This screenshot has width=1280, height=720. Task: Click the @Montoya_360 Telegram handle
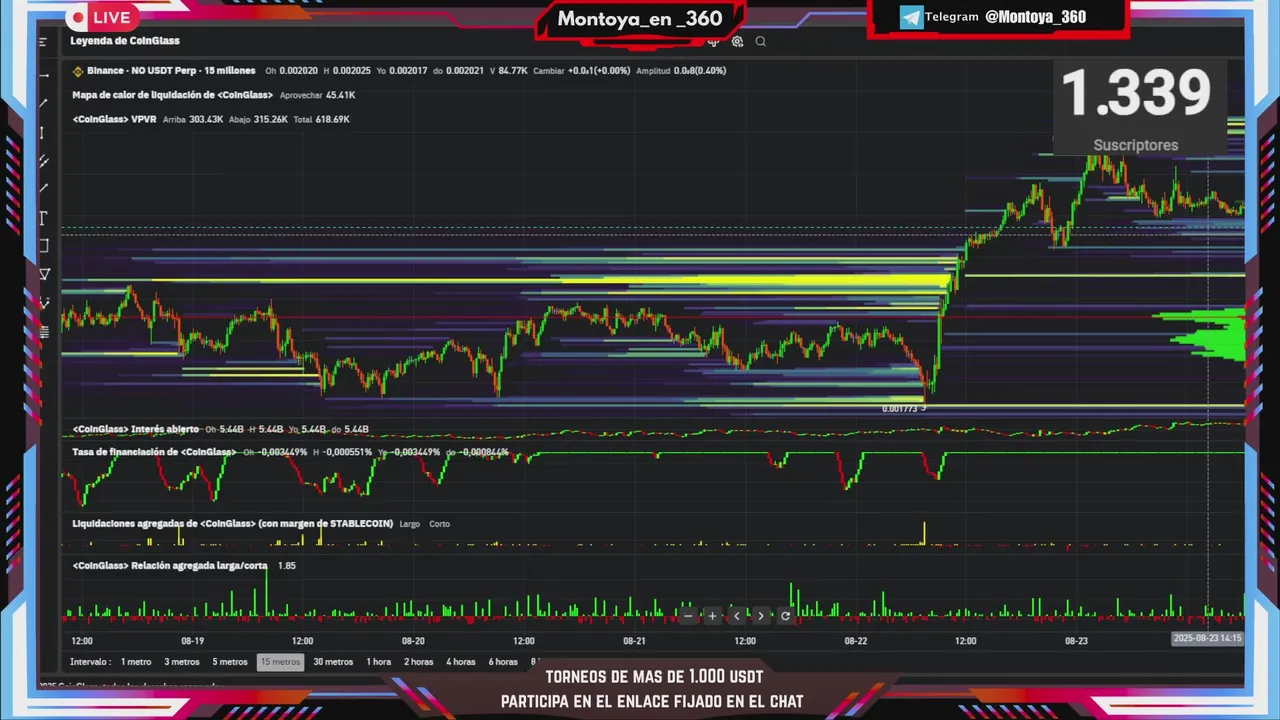tap(1035, 17)
